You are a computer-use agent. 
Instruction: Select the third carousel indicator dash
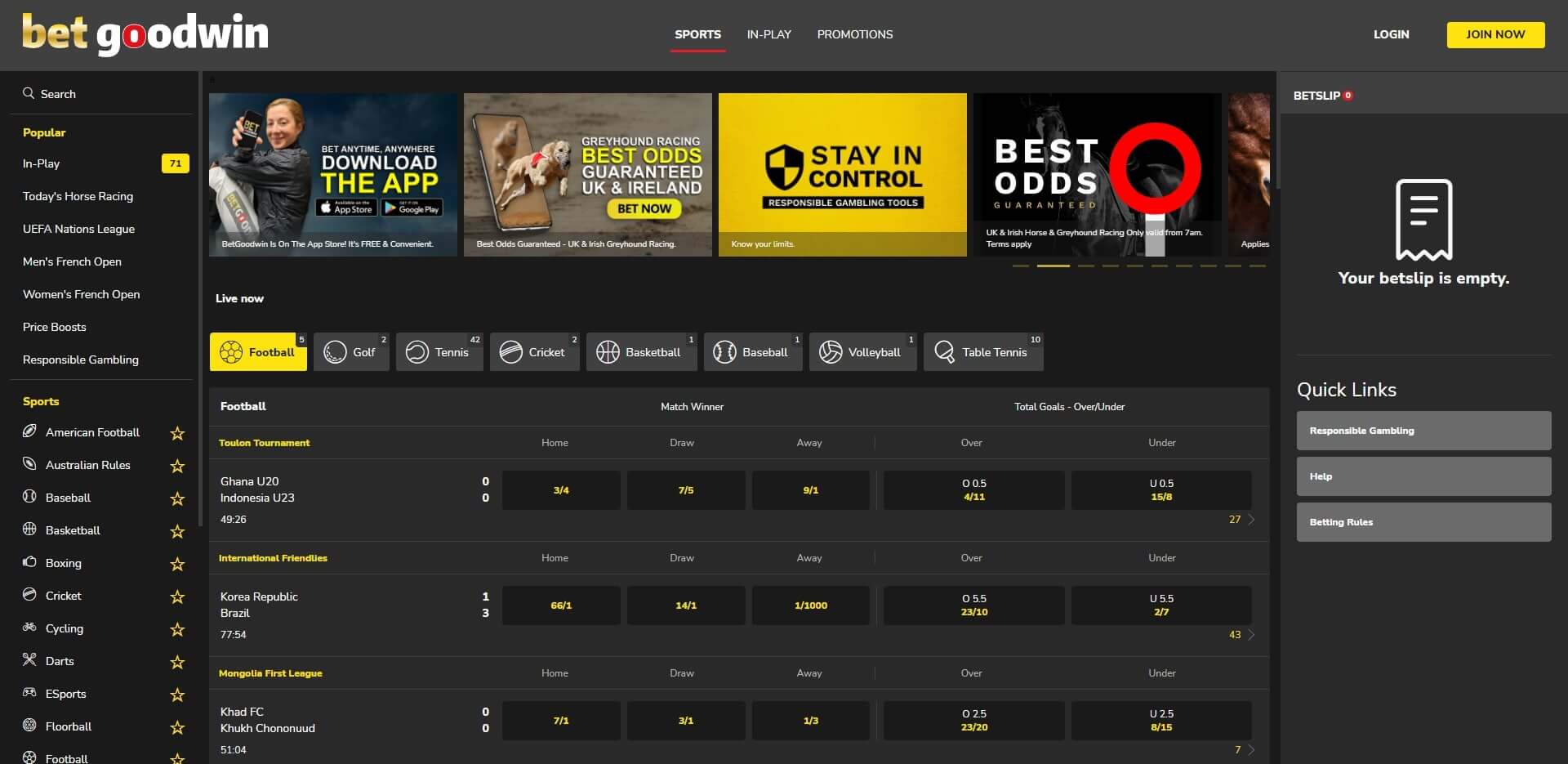1085,266
